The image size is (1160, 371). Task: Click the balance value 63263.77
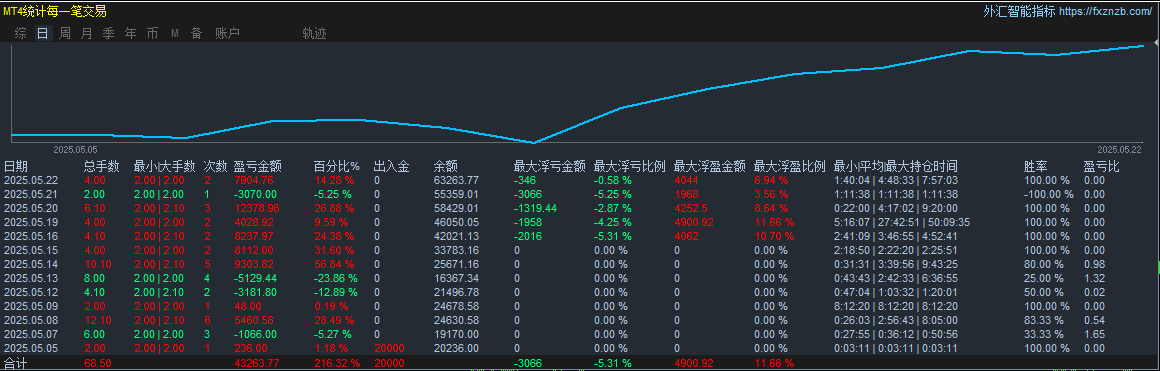click(456, 180)
